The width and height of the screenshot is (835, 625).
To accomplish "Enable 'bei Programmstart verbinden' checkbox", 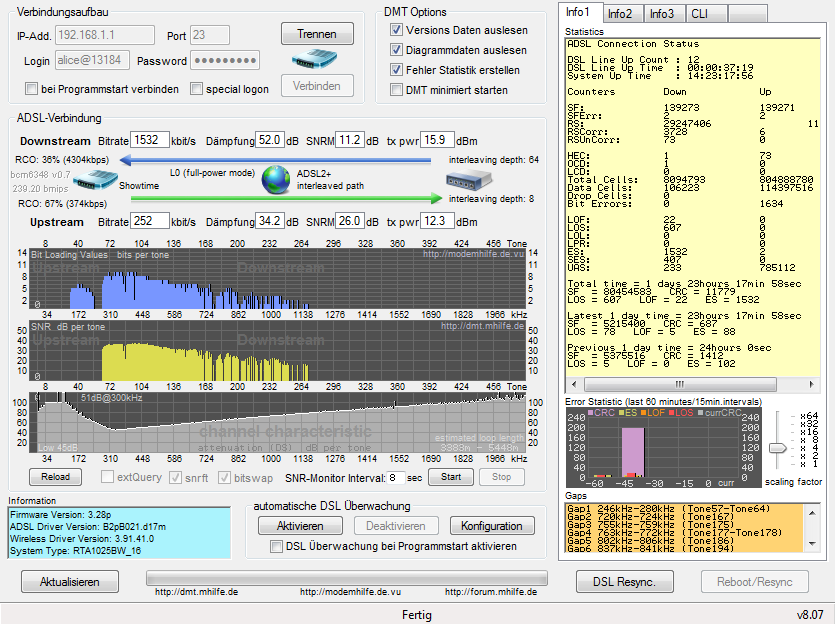I will (31, 89).
